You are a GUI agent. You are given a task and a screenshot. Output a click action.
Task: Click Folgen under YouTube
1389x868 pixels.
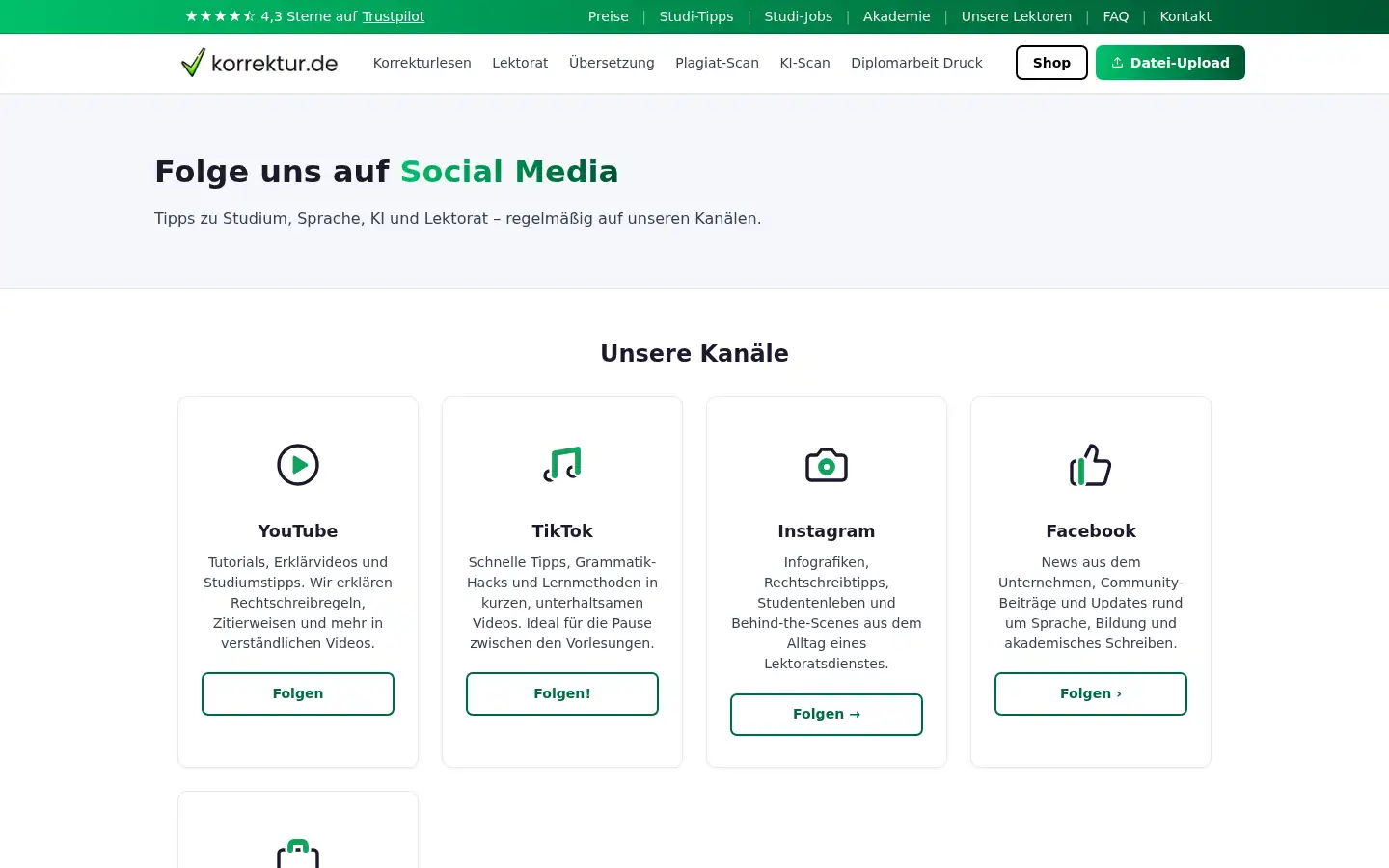pos(298,693)
